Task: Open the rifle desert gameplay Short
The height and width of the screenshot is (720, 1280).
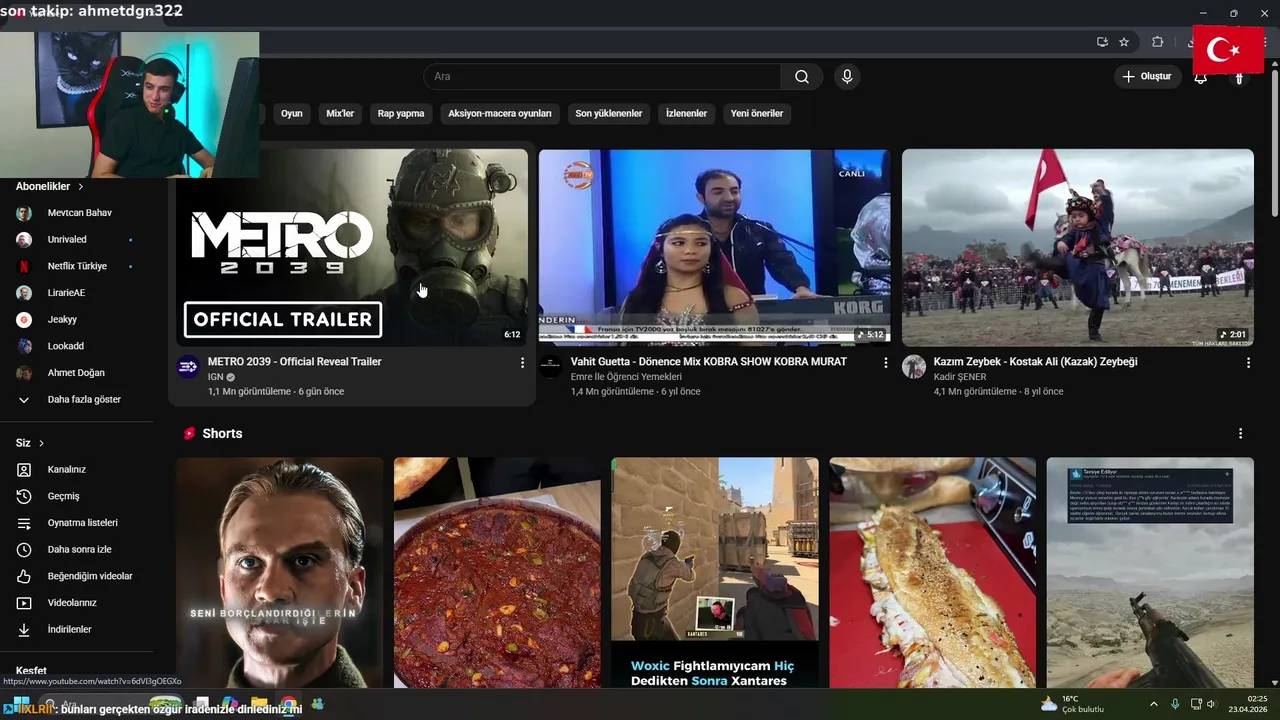Action: coord(1150,573)
